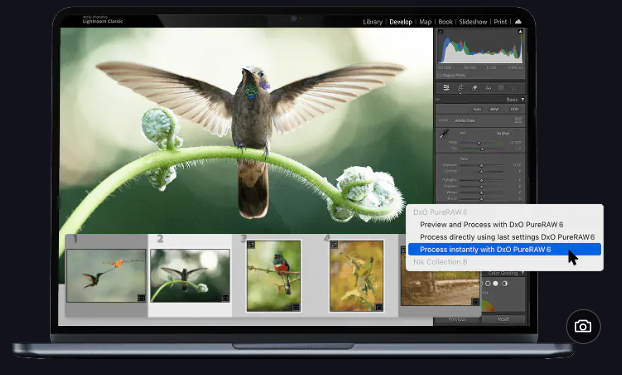The image size is (622, 375).
Task: Choose Process instantly with DxO PureRAW 6
Action: click(x=504, y=249)
